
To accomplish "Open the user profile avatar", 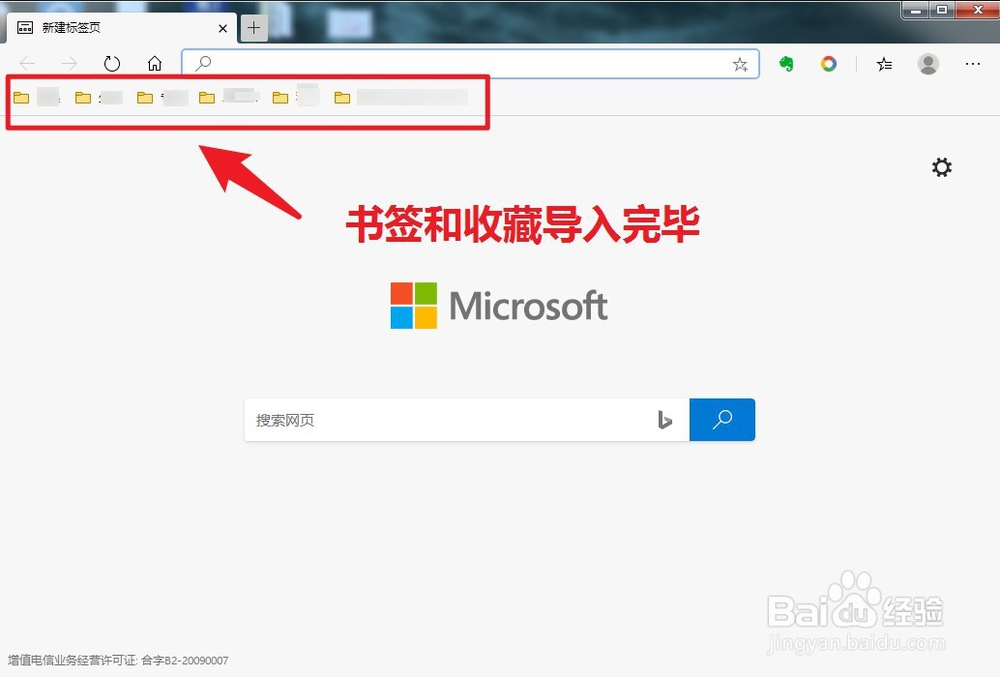I will (x=928, y=64).
